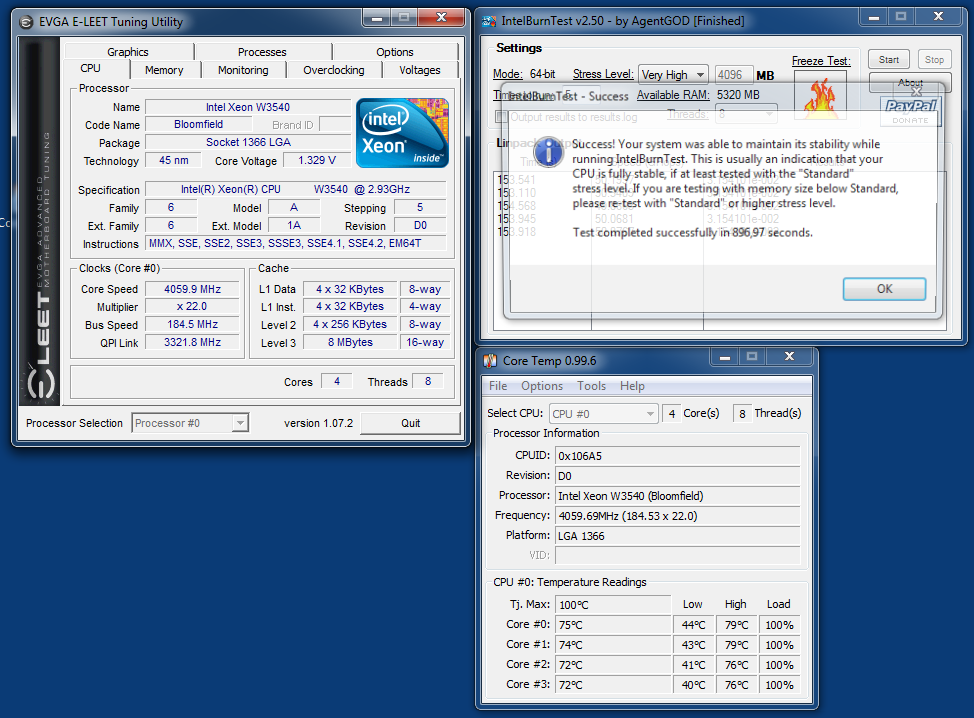The width and height of the screenshot is (974, 718).
Task: Expand the Select CPU dropdown in Core Temp
Action: [x=650, y=414]
